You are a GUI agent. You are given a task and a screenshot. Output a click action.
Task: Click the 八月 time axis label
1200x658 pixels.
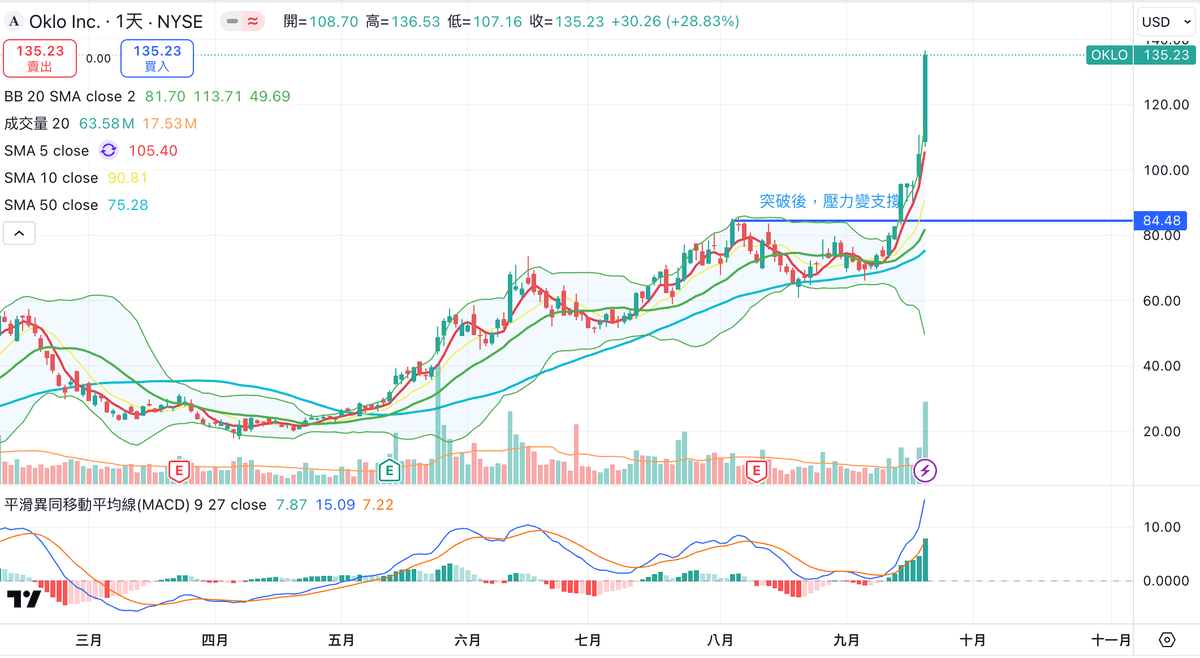[720, 640]
